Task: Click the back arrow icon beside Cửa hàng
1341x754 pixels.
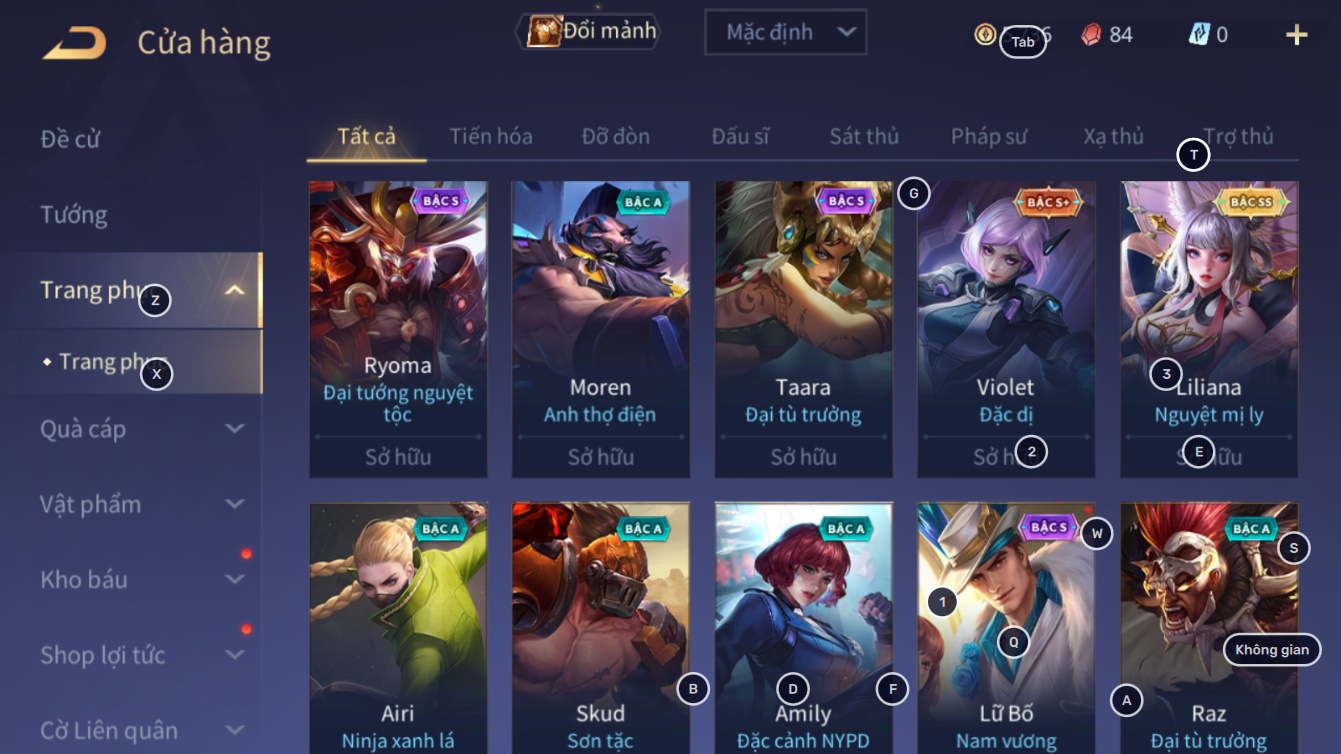Action: coord(74,43)
